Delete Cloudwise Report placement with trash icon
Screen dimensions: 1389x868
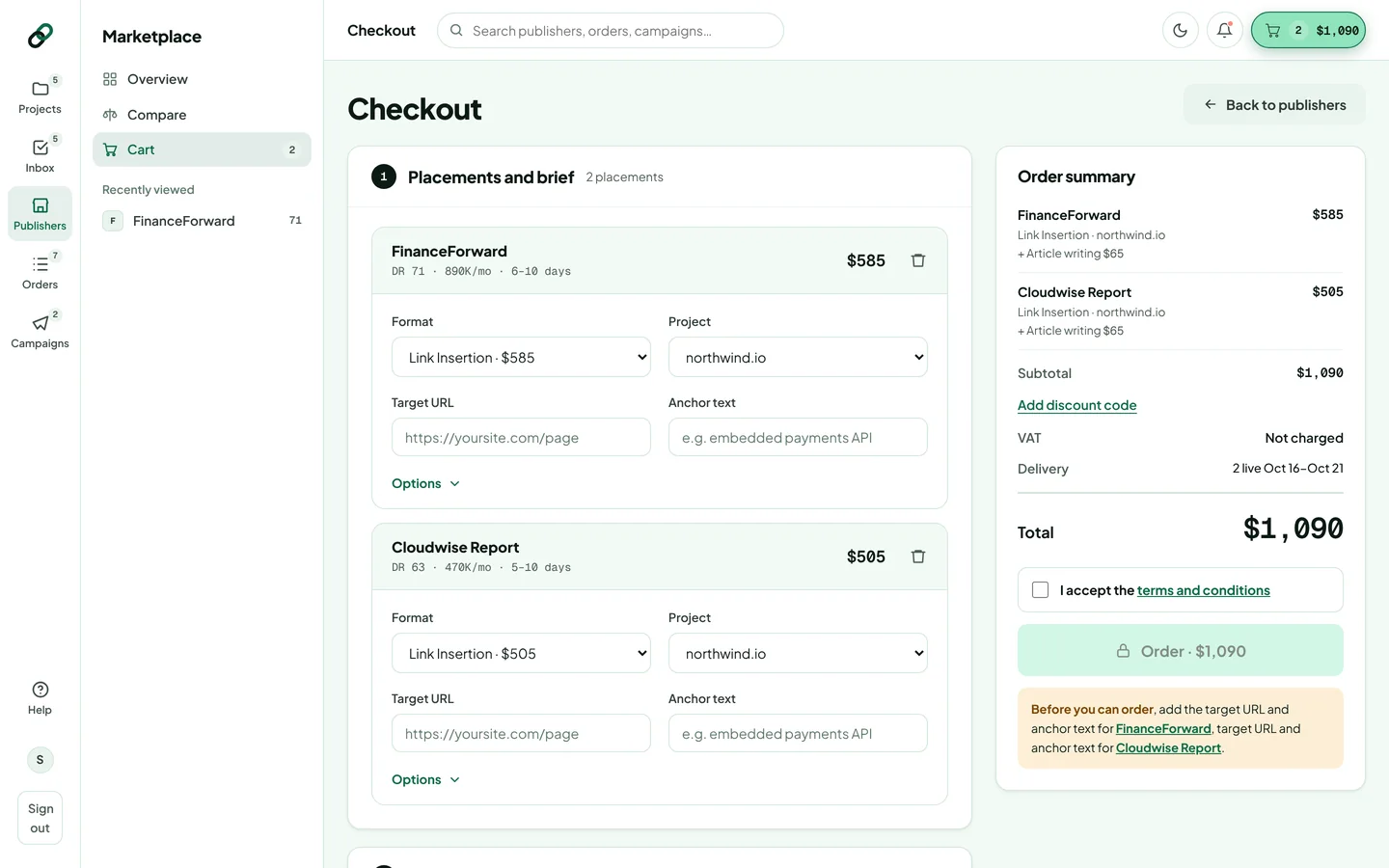coord(918,556)
